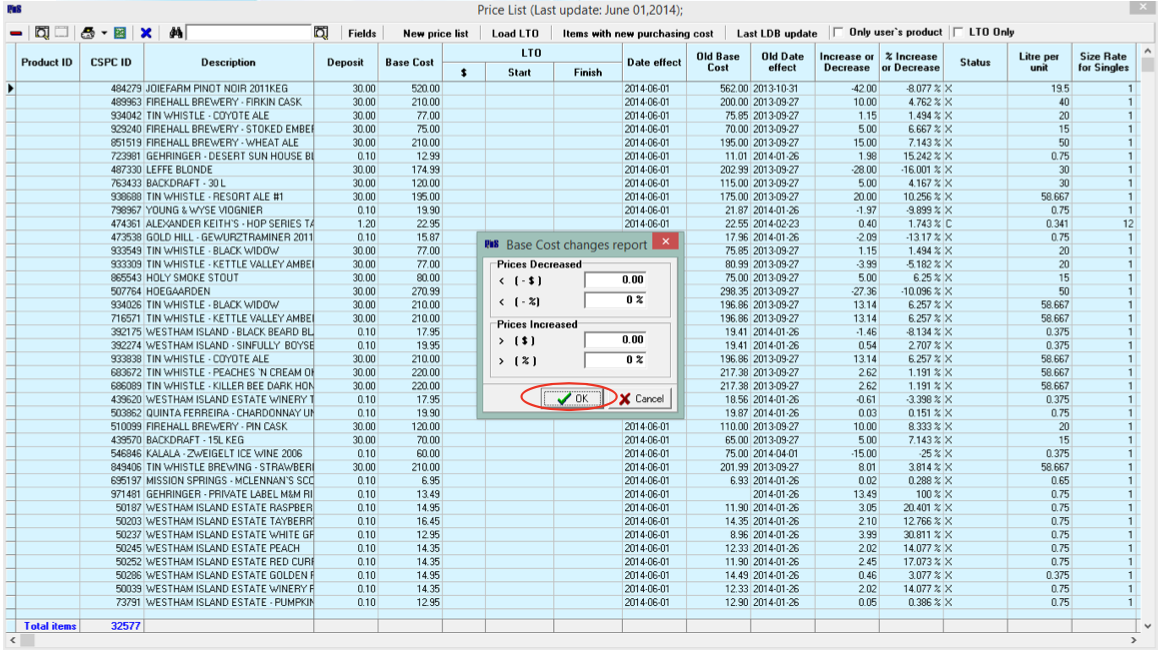The height and width of the screenshot is (652, 1162).
Task: Click base cost 520.00 cell
Action: pos(411,88)
